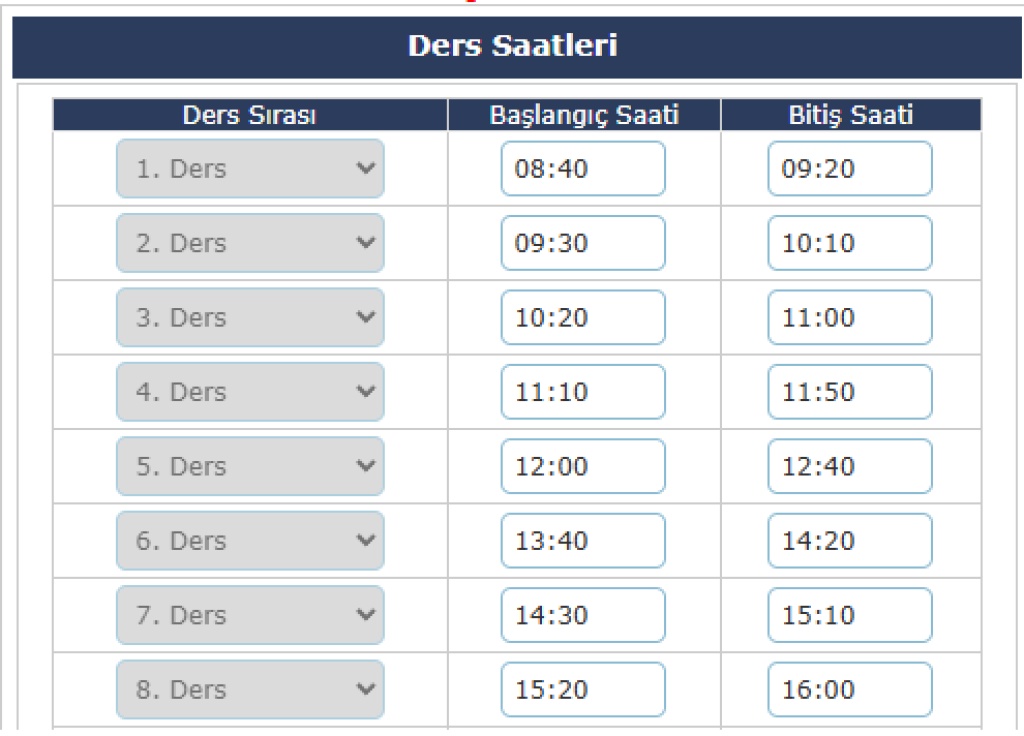Select the 15:20 start time field
Screen dimensions: 1024x736
point(582,689)
